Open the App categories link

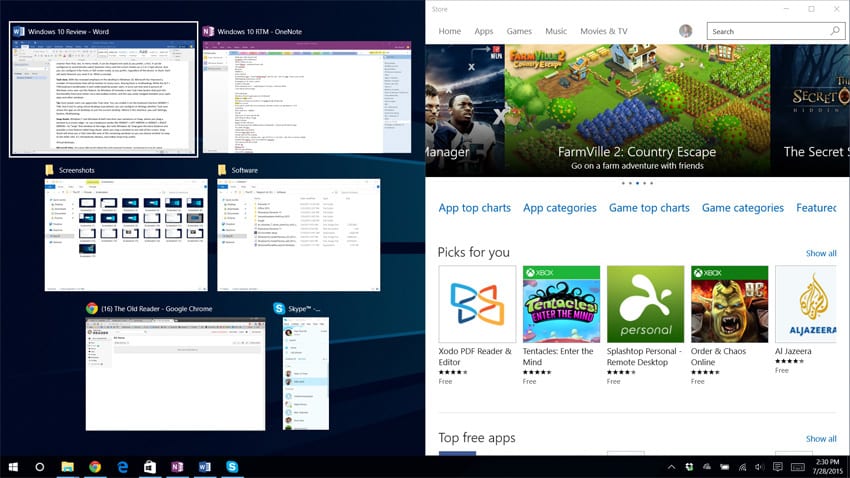pos(559,208)
